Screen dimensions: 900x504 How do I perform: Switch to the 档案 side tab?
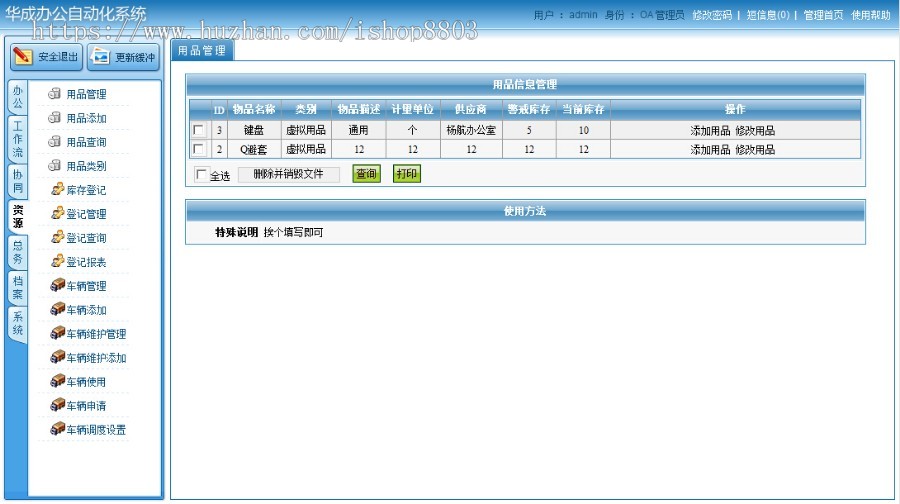(18, 288)
